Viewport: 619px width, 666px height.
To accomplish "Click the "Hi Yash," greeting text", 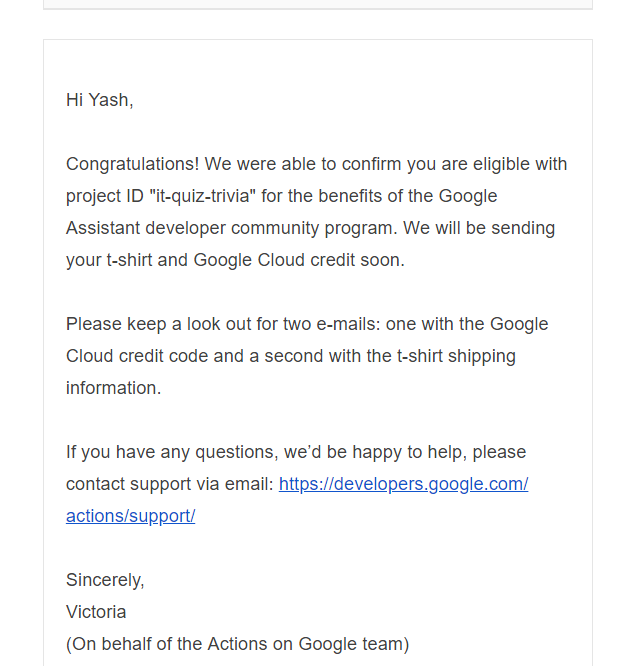I will [99, 100].
